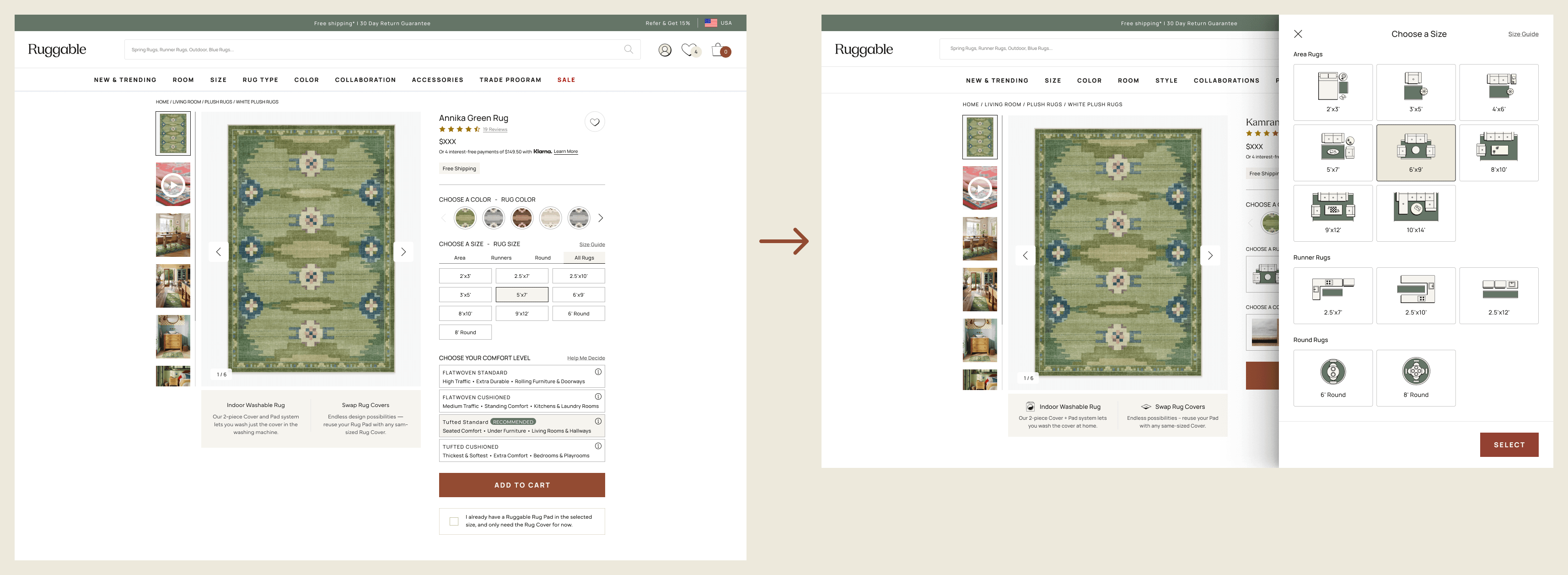
Task: Pick the 8'x10' area rug card in size panel
Action: [x=1498, y=153]
